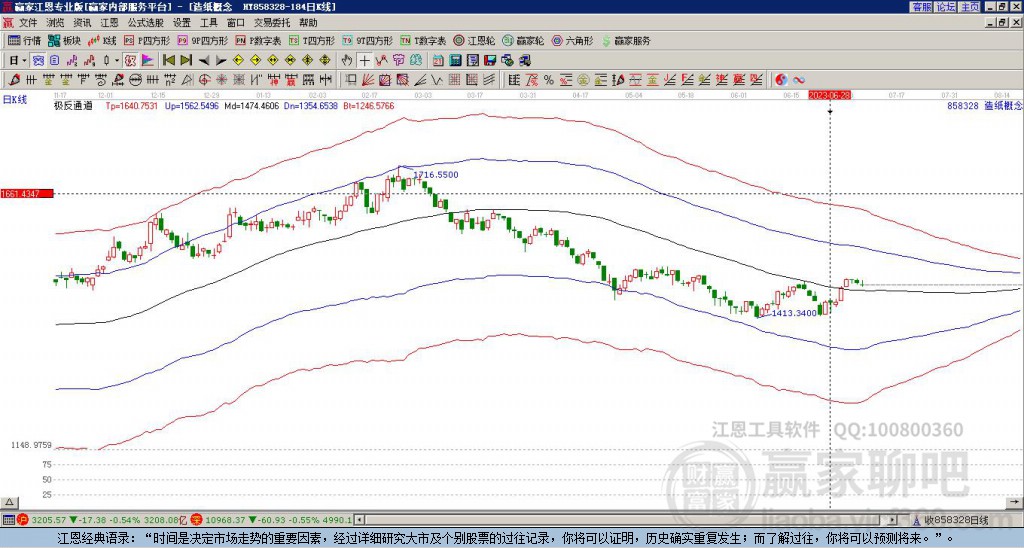Open the 板块 sector view

coord(64,40)
